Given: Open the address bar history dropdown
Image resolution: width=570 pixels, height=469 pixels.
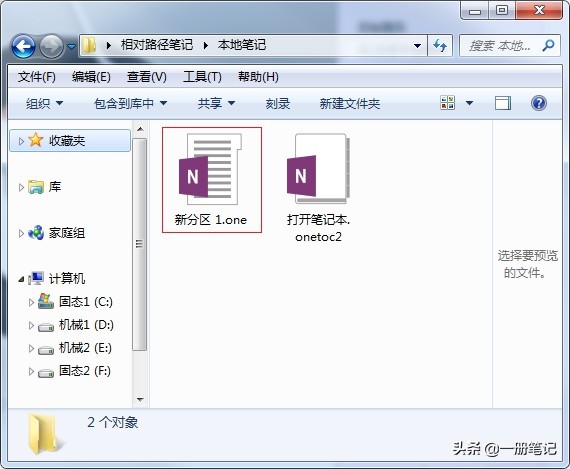Looking at the screenshot, I should click(x=418, y=45).
